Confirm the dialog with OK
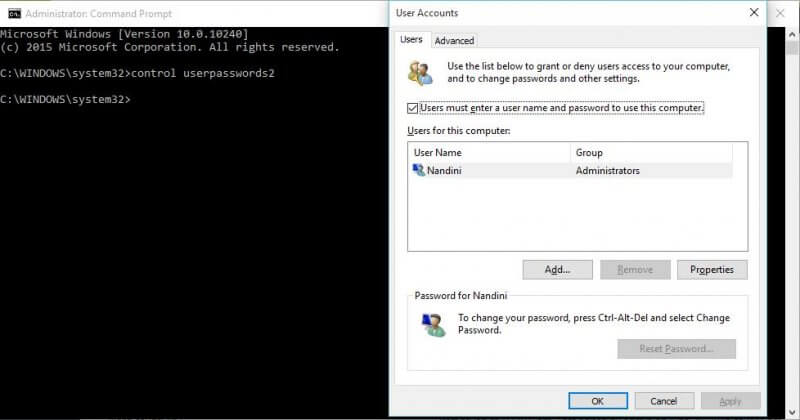This screenshot has height=420, width=800. [x=598, y=401]
